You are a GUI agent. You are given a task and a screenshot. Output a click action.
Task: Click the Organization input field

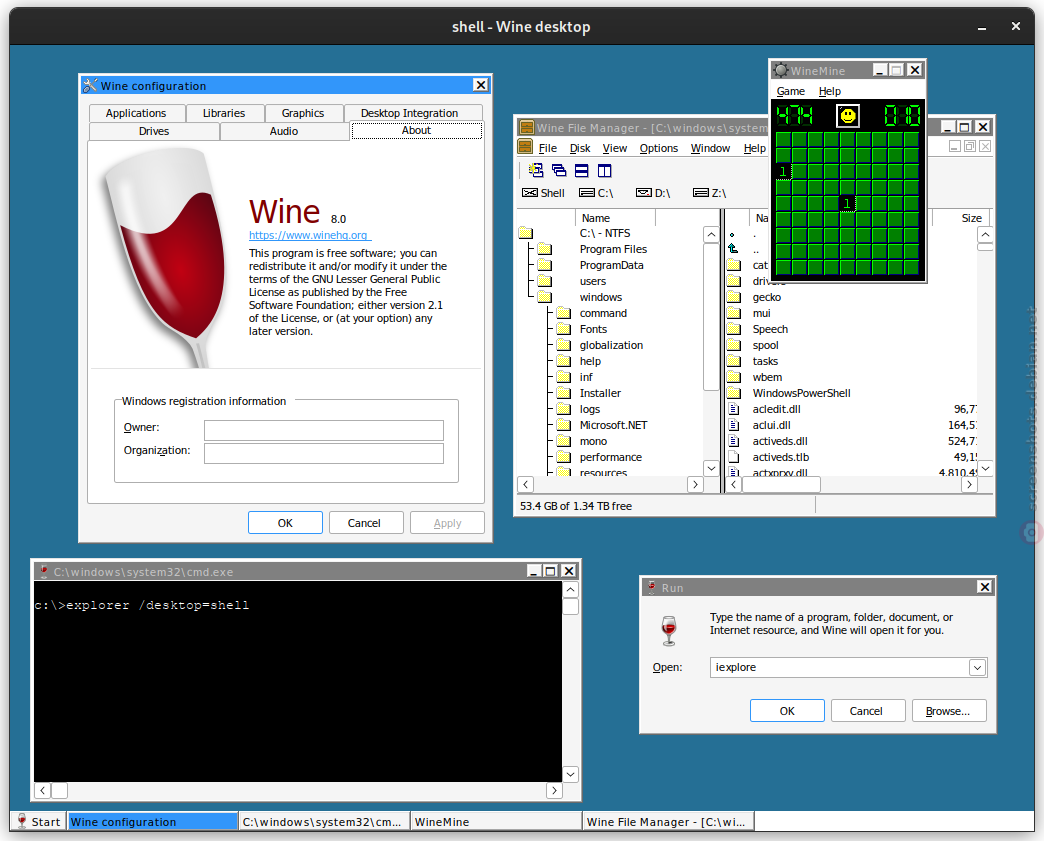coord(324,453)
